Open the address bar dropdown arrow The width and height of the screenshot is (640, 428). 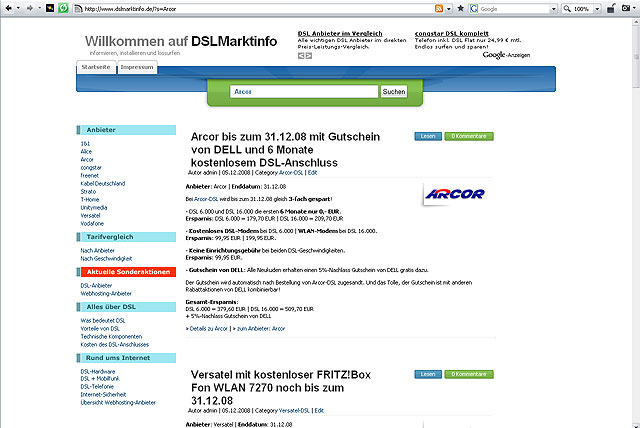[x=449, y=9]
